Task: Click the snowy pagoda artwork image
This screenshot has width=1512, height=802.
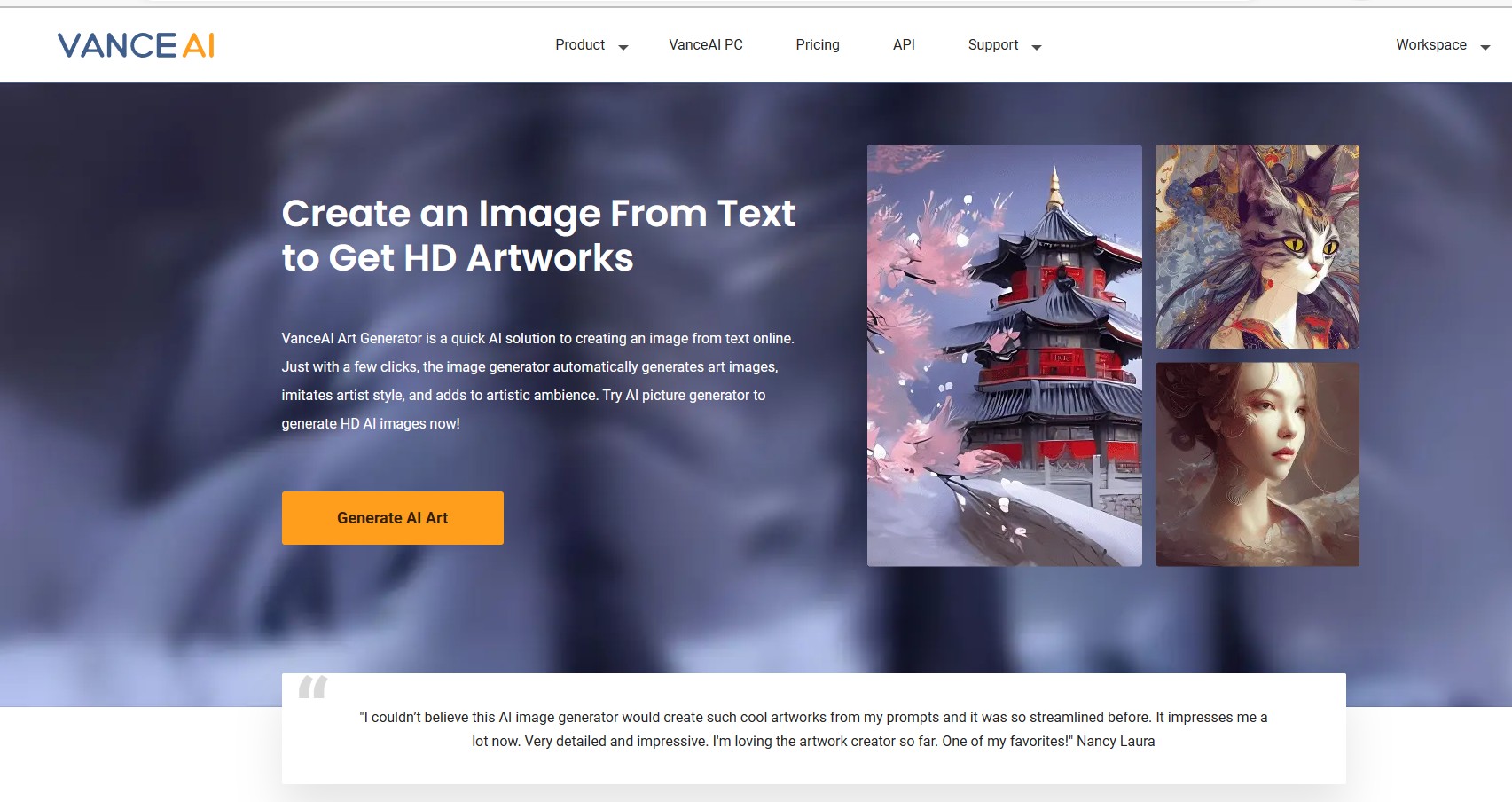Action: coord(1004,355)
